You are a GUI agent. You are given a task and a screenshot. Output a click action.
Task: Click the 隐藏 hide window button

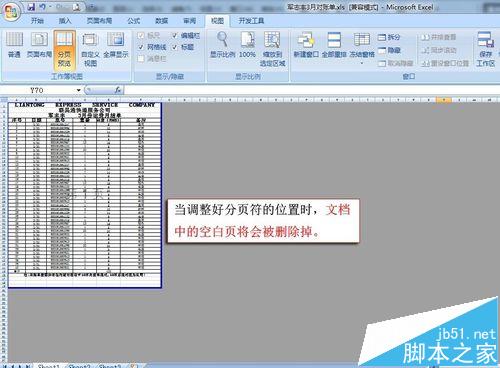389,50
